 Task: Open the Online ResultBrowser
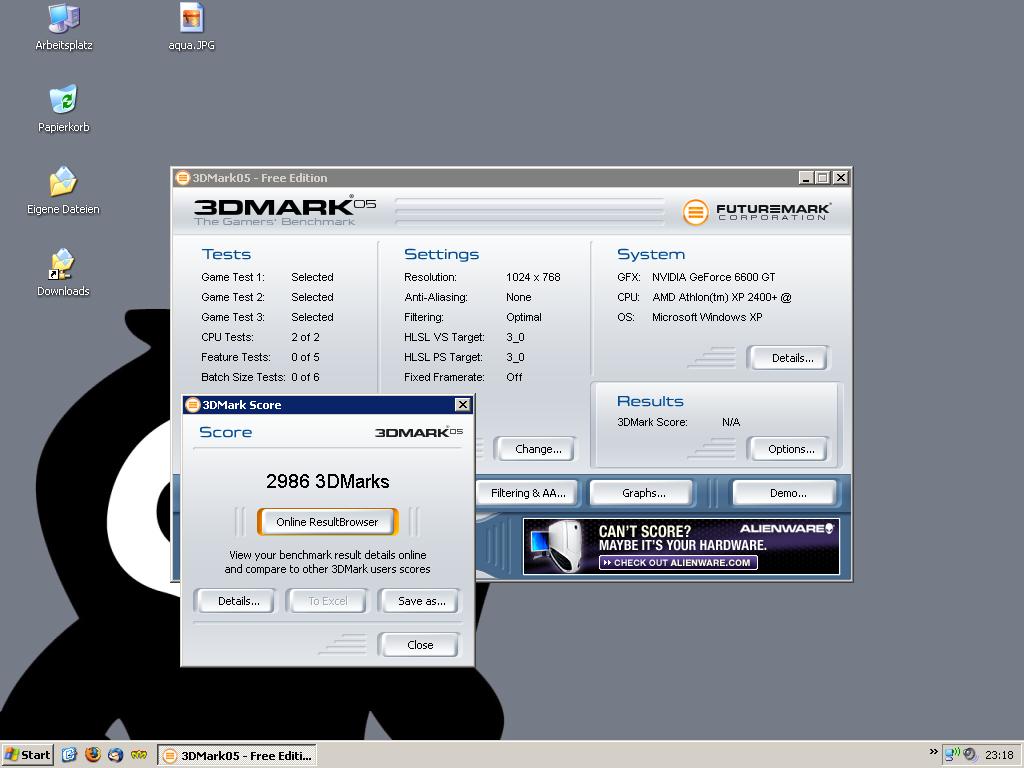coord(327,522)
